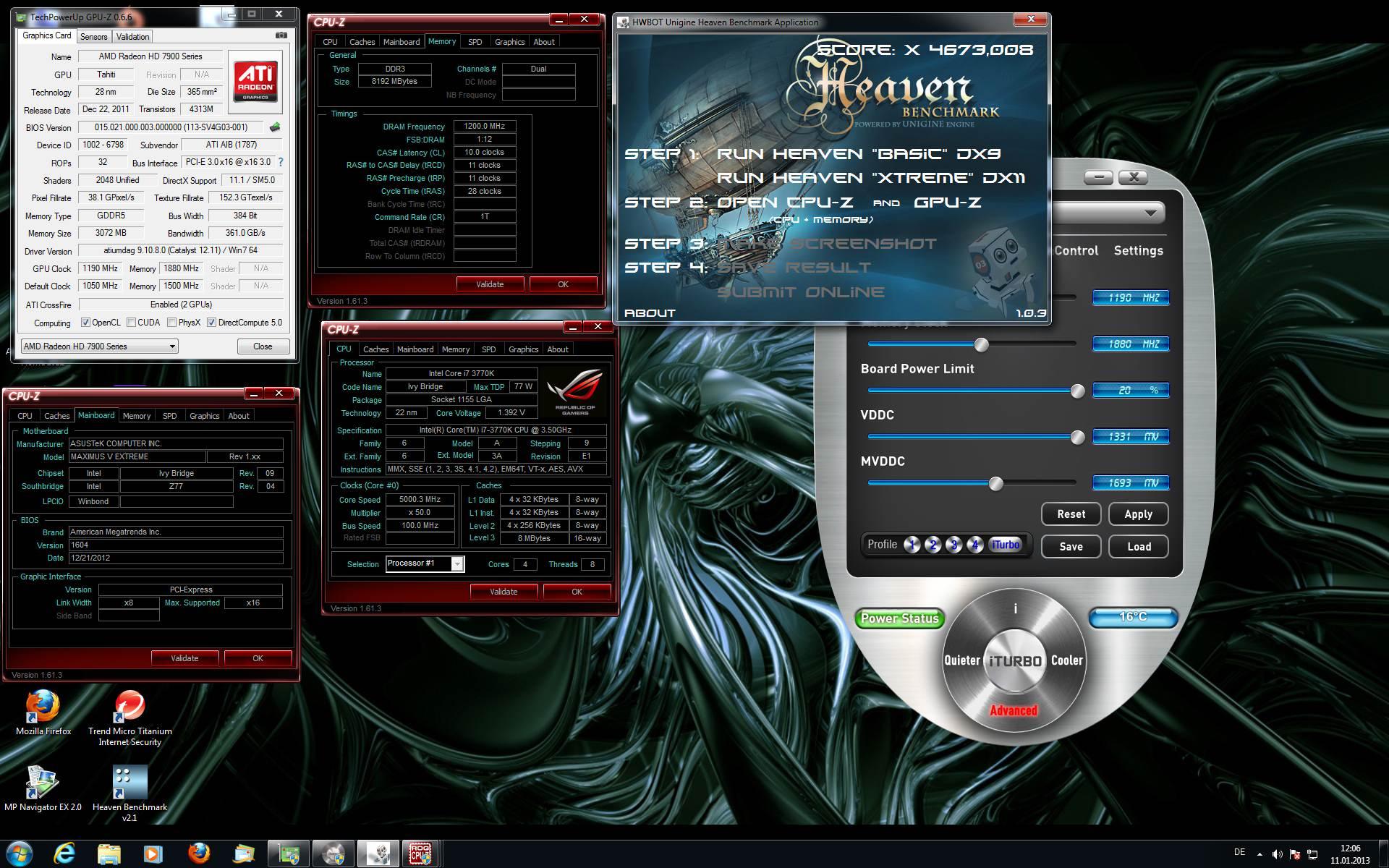Open iTurbo Settings tab
The height and width of the screenshot is (868, 1389).
coord(1138,250)
